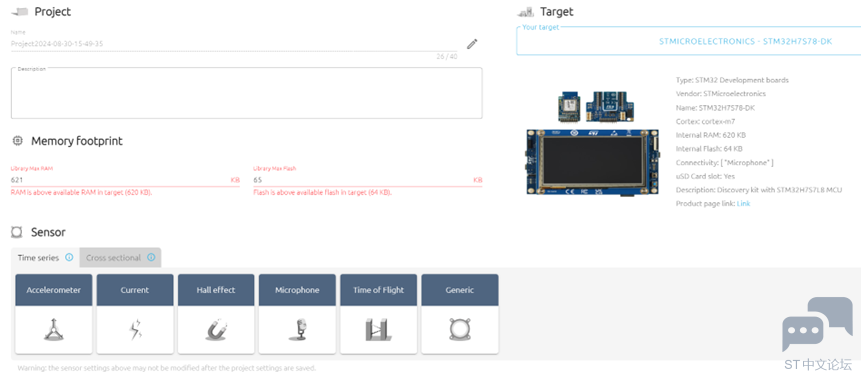
Task: Click the Target section icon
Action: (x=525, y=12)
